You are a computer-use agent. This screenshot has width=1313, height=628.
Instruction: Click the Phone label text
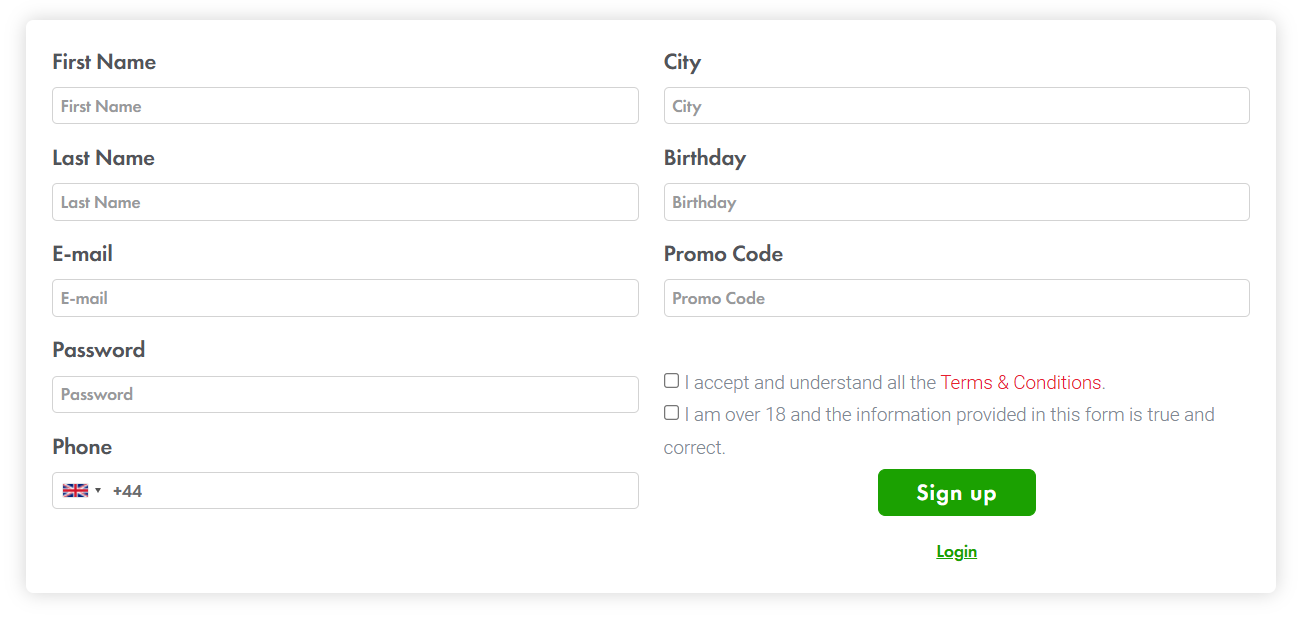point(82,447)
